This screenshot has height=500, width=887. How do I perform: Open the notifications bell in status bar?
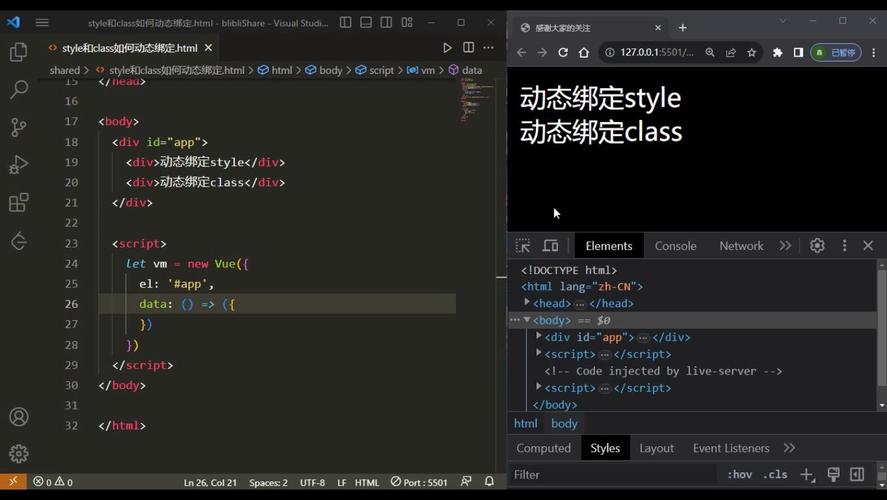(x=489, y=481)
